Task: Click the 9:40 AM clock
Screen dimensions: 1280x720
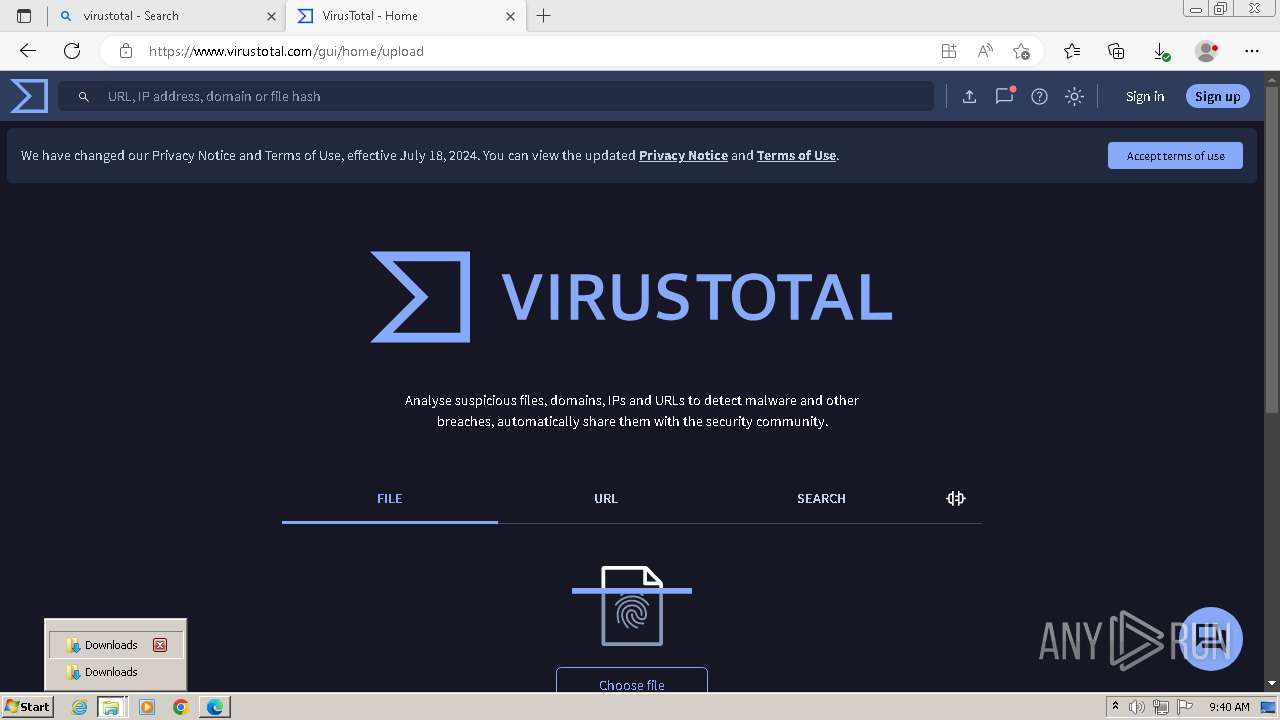Action: click(1229, 707)
